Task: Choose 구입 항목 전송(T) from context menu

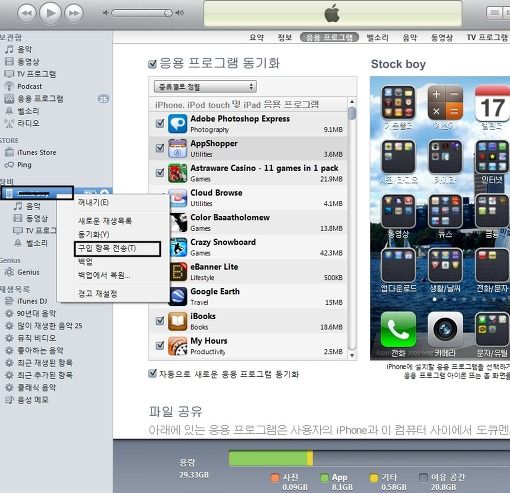Action: point(117,249)
